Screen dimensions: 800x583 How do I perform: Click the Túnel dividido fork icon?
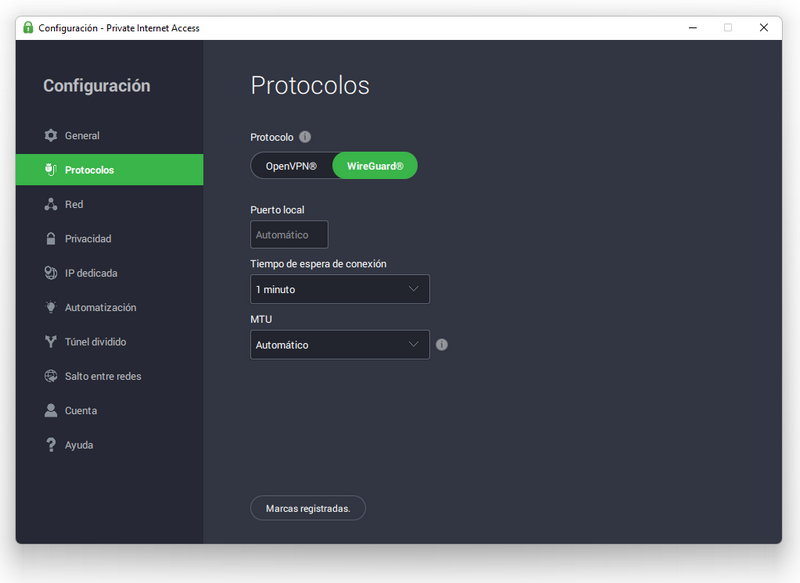pos(51,341)
